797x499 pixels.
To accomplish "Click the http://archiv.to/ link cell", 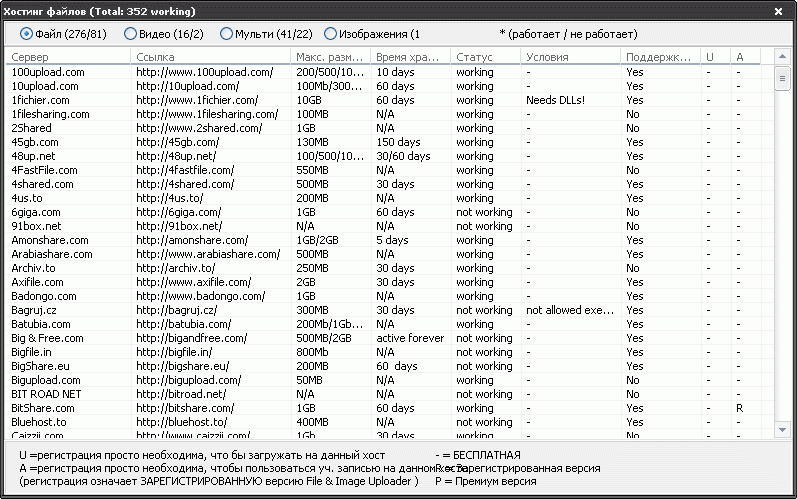I will (x=175, y=268).
